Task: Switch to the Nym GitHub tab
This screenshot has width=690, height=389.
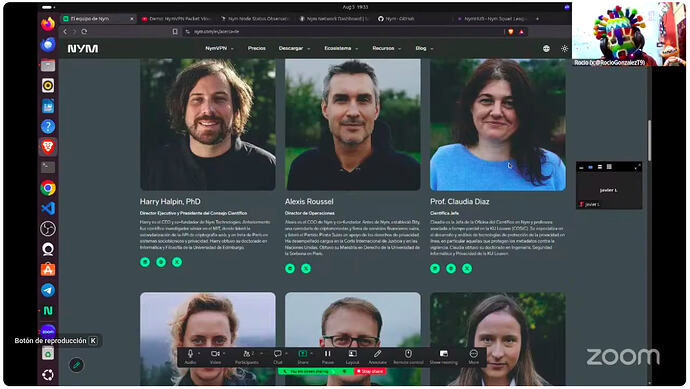Action: coord(412,19)
